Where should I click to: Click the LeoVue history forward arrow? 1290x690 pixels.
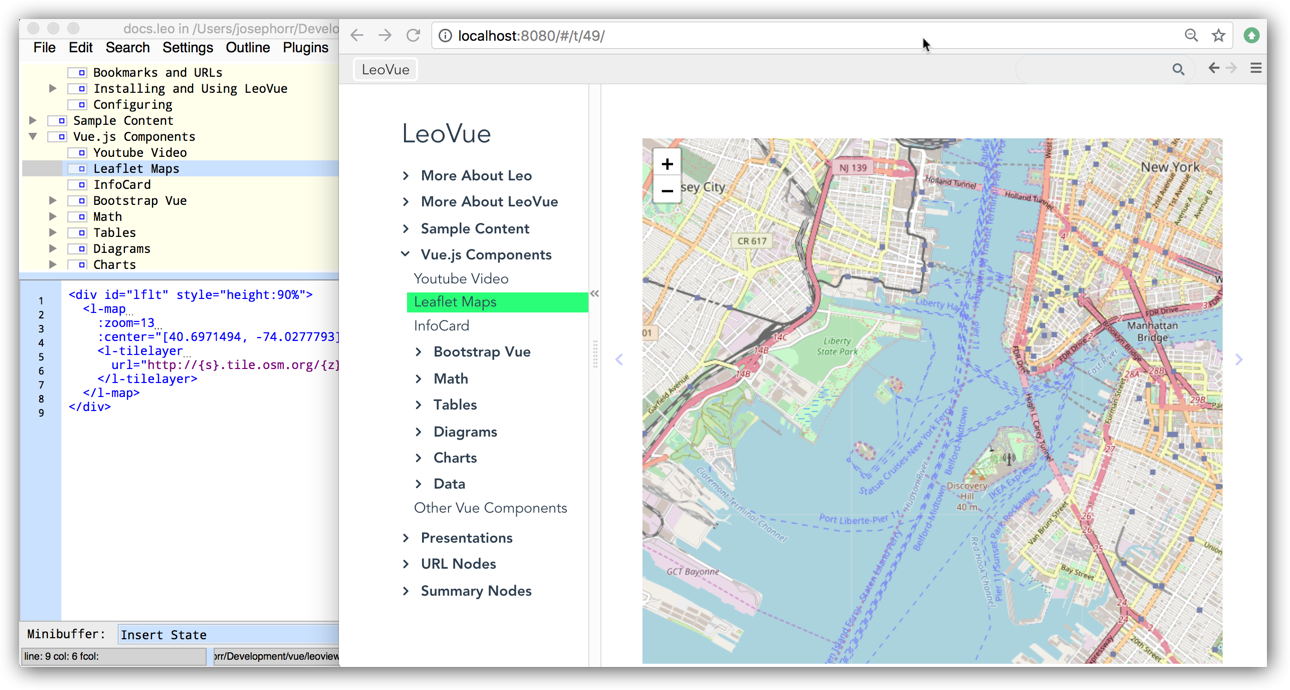click(x=1232, y=68)
